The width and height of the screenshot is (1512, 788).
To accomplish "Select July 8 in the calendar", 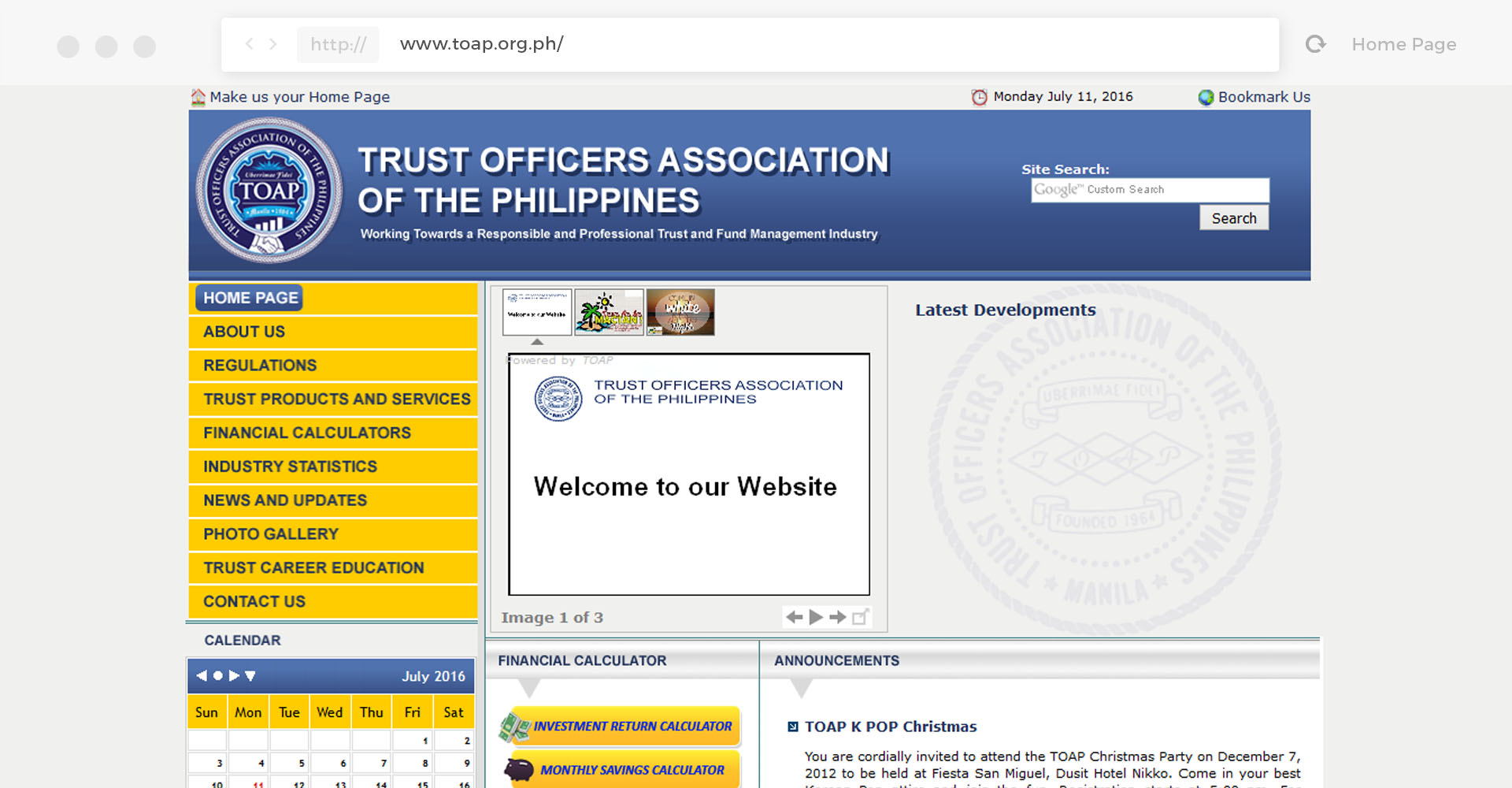I will (413, 763).
